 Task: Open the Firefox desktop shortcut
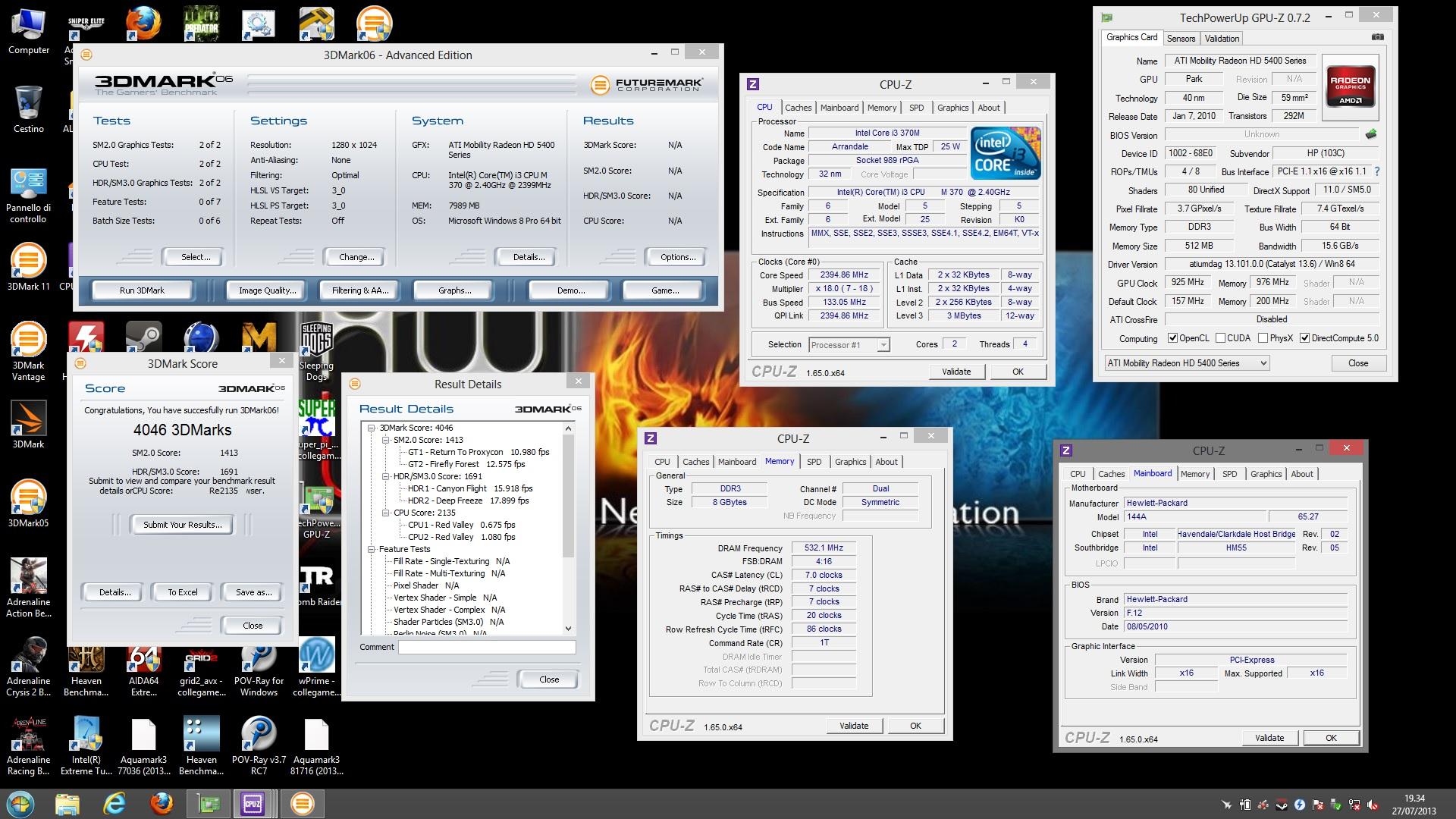[x=143, y=24]
